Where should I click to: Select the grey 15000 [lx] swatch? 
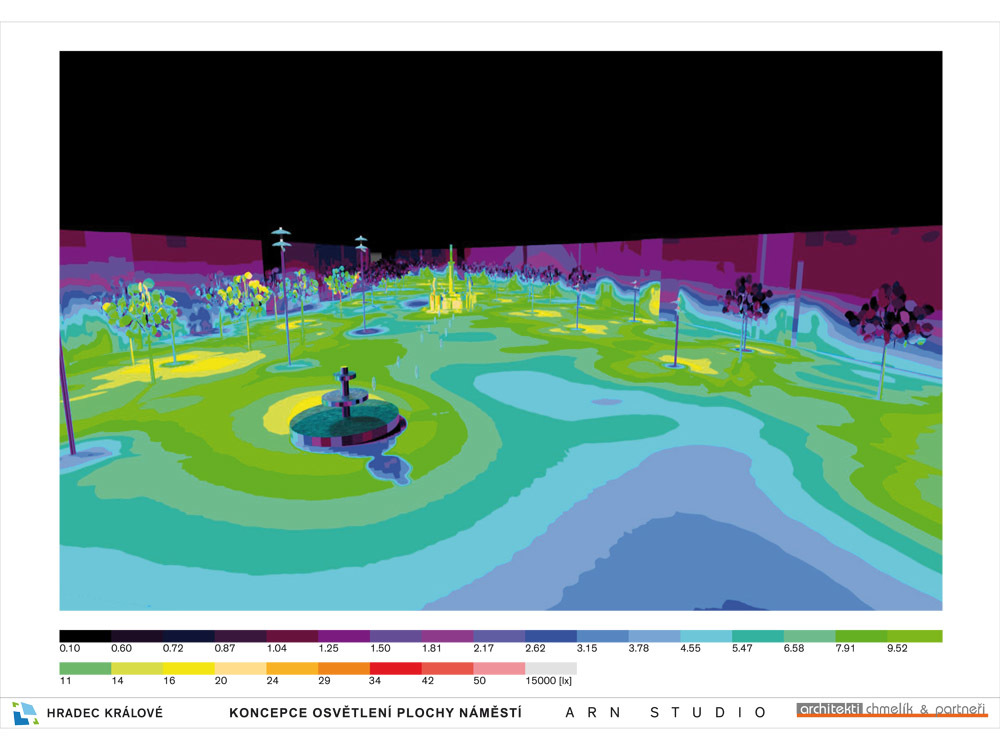tap(551, 668)
